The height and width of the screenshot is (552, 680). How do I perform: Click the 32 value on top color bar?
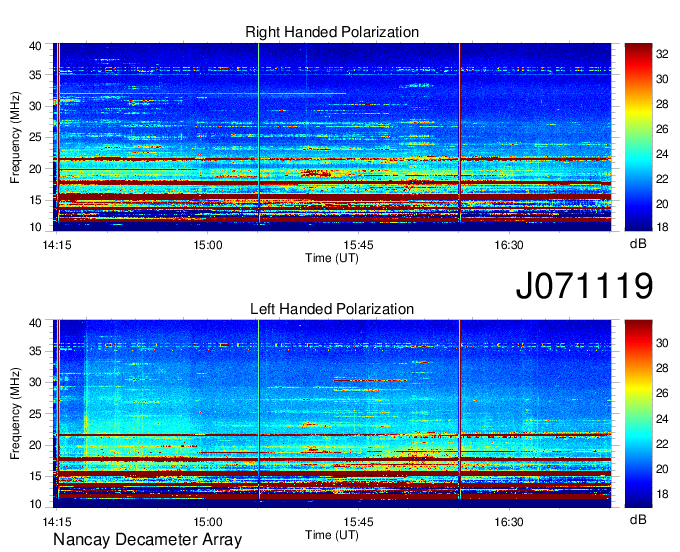662,54
